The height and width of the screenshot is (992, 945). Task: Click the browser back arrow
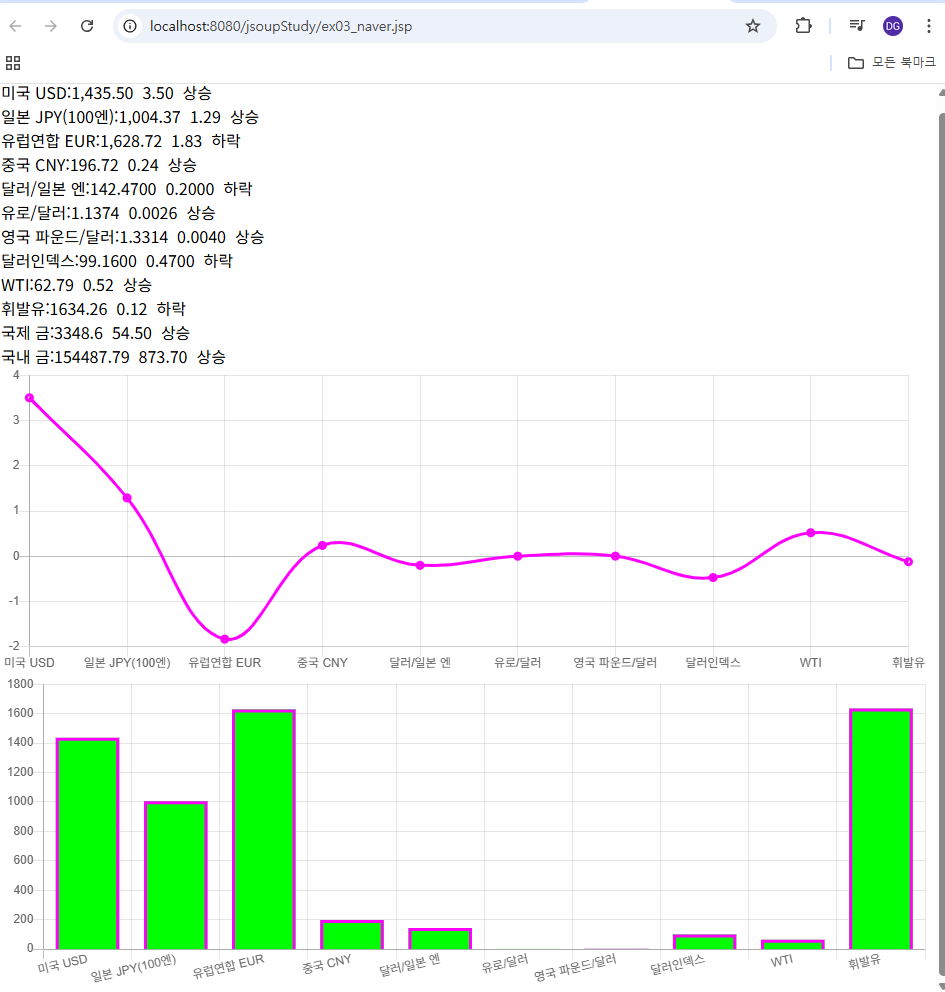(15, 26)
